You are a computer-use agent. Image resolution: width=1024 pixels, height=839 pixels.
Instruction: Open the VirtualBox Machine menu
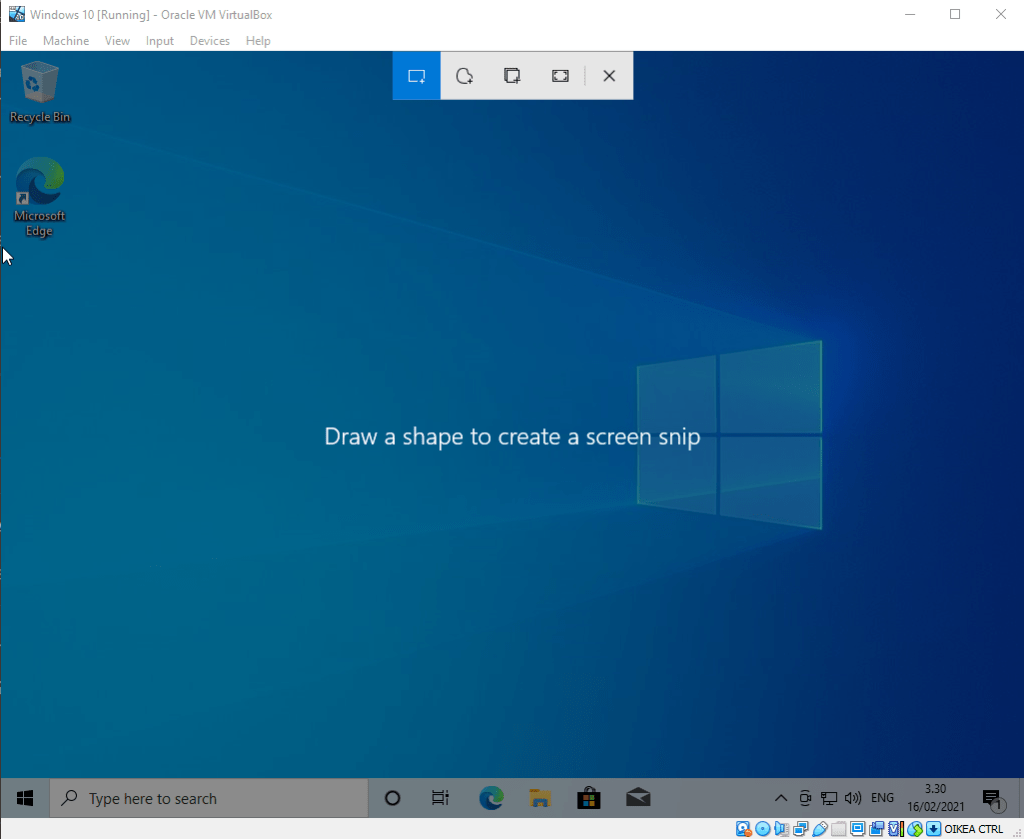66,41
